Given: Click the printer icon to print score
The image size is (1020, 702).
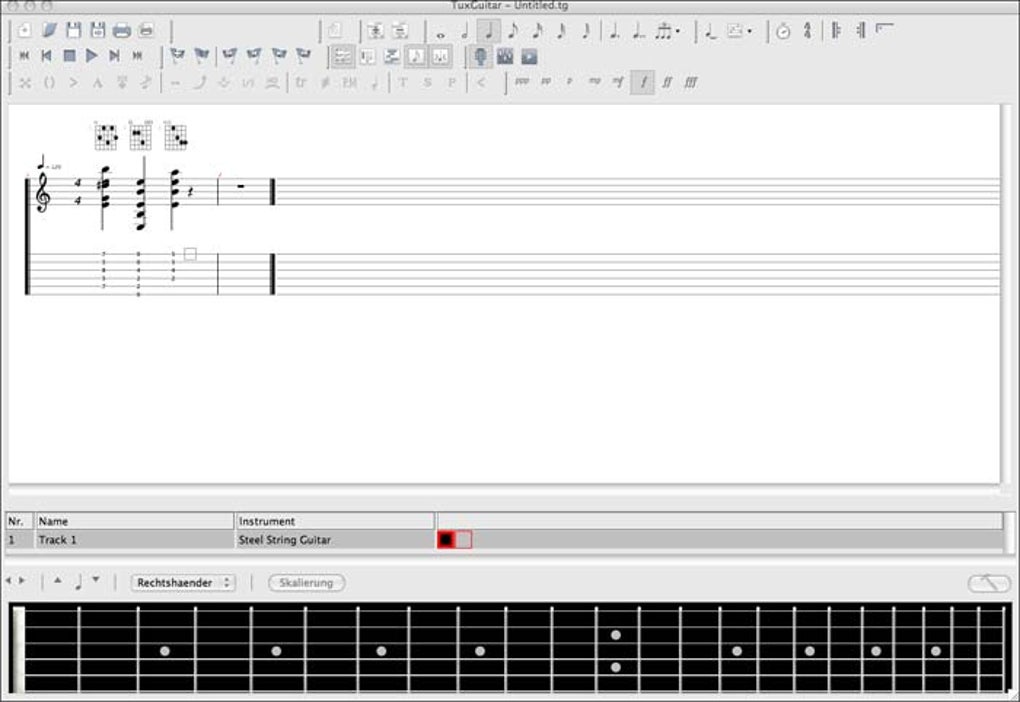Looking at the screenshot, I should [122, 31].
